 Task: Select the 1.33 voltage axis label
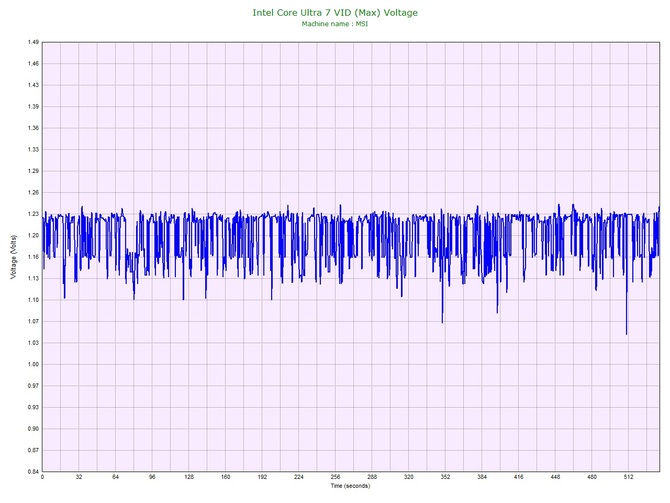point(33,150)
